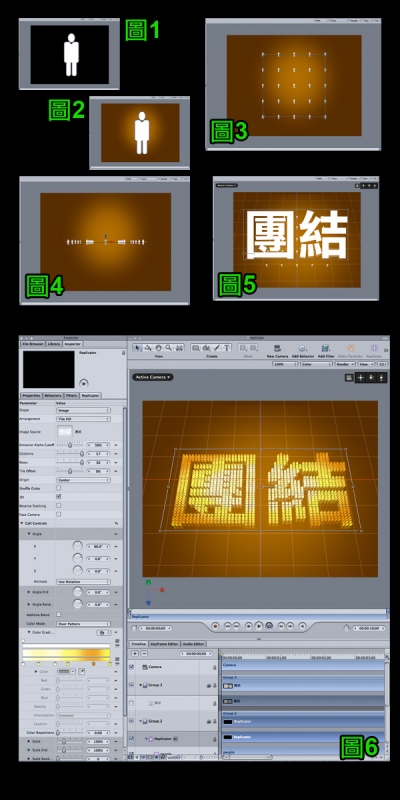The height and width of the screenshot is (800, 400).
Task: Toggle Camera layer visibility checkbox
Action: pos(131,667)
